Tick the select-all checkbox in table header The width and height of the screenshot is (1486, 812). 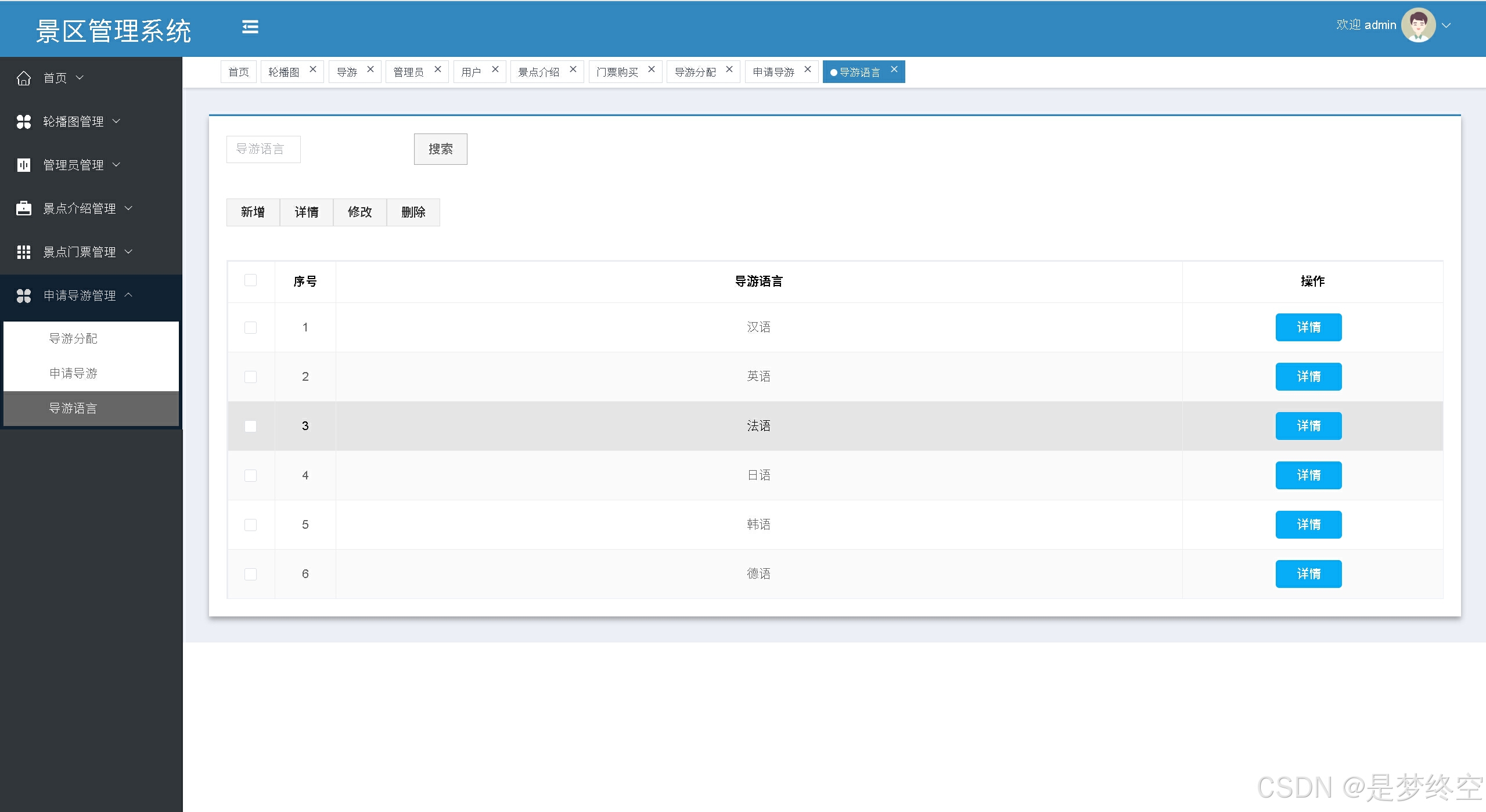coord(250,280)
